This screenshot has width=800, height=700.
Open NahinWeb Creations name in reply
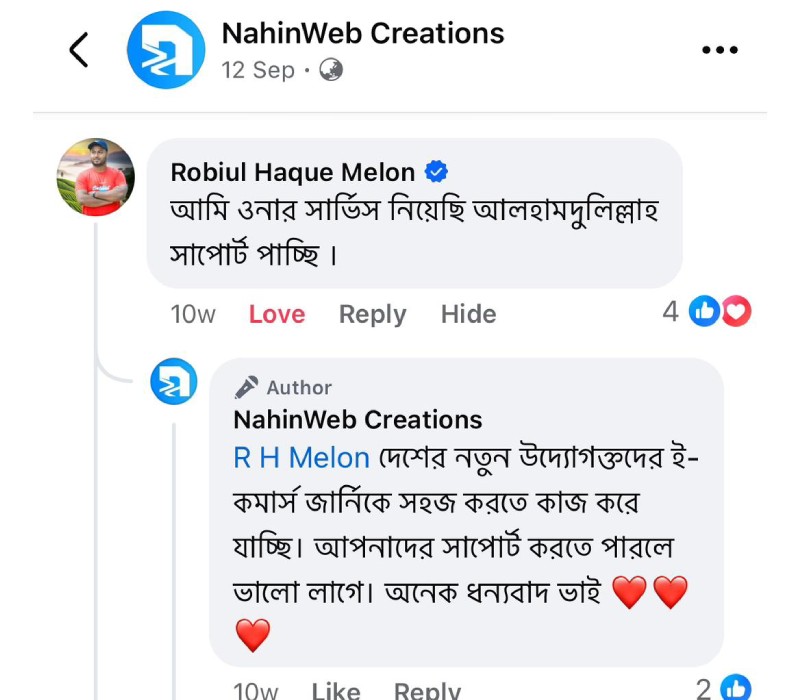coord(358,419)
